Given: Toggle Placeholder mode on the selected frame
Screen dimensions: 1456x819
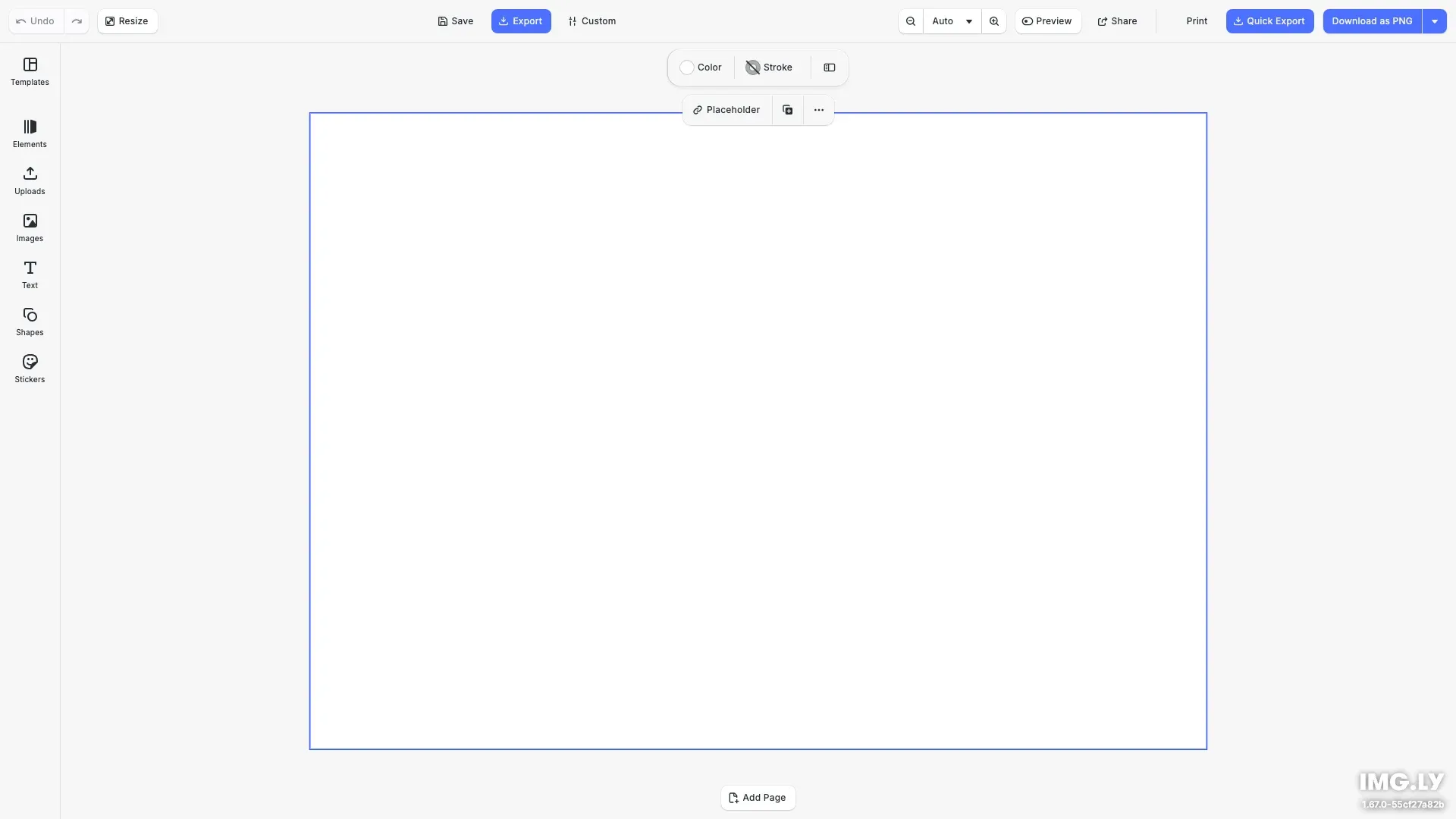Looking at the screenshot, I should 726,109.
